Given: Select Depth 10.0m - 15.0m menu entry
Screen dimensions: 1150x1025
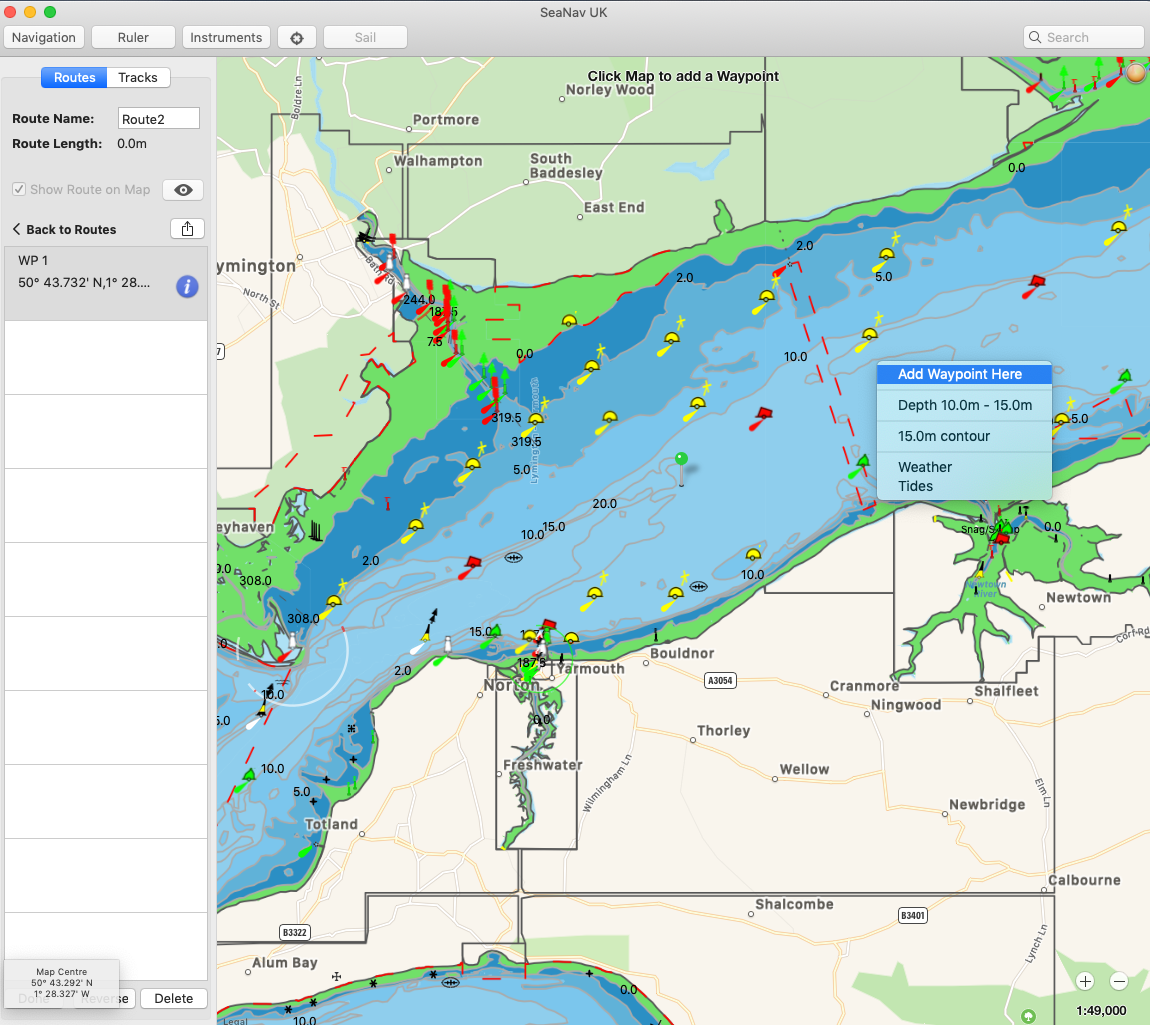Looking at the screenshot, I should point(964,405).
